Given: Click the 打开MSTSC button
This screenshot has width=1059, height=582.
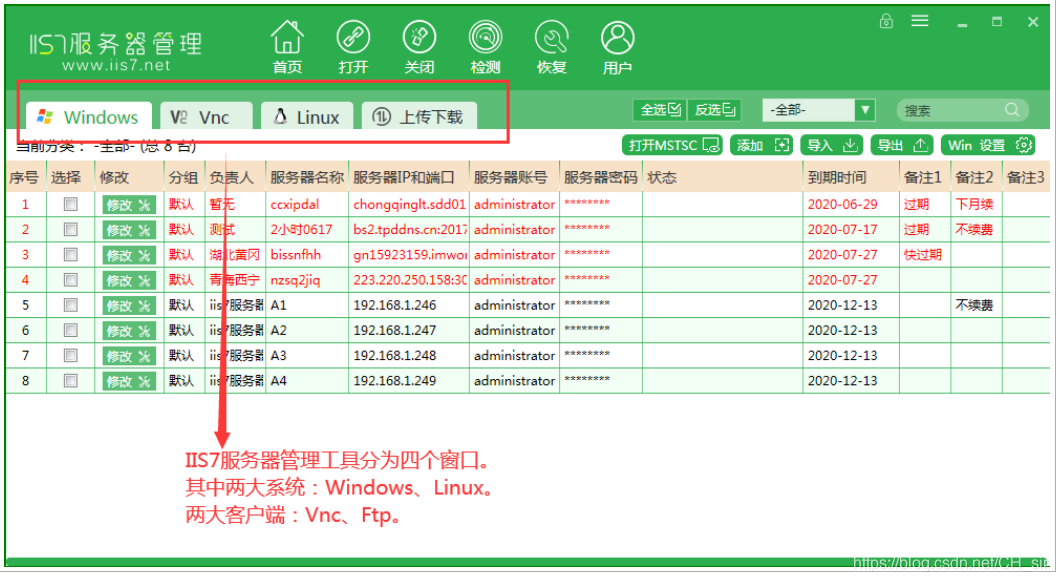Looking at the screenshot, I should 672,145.
